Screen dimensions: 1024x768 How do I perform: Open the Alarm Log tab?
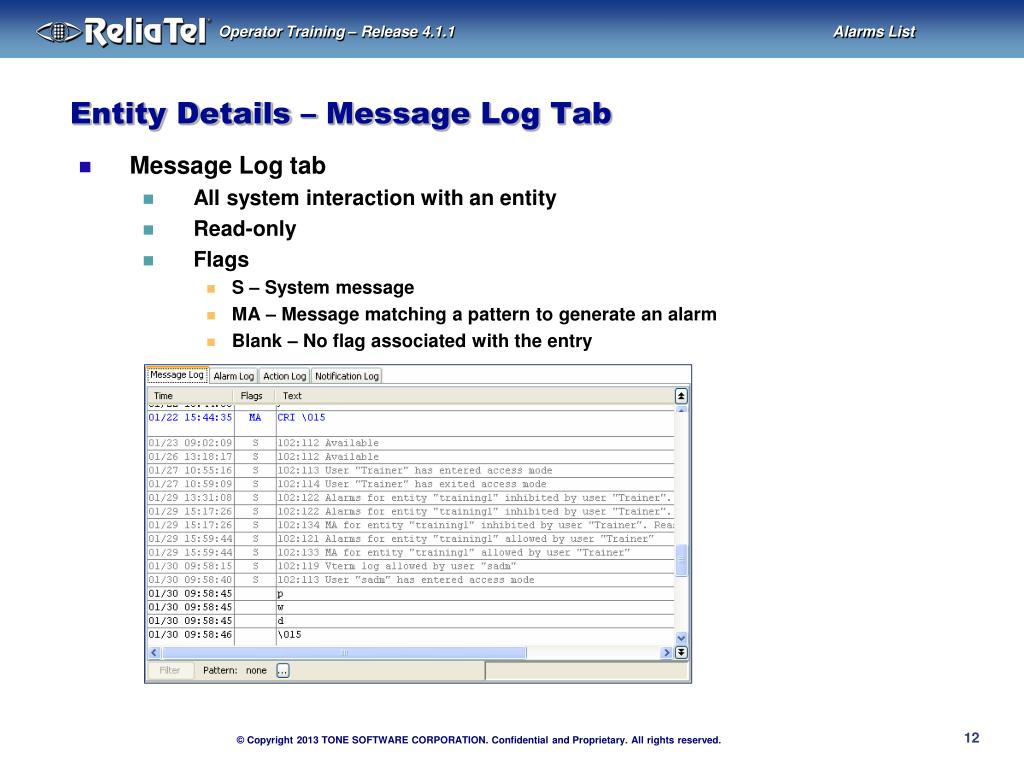(233, 376)
